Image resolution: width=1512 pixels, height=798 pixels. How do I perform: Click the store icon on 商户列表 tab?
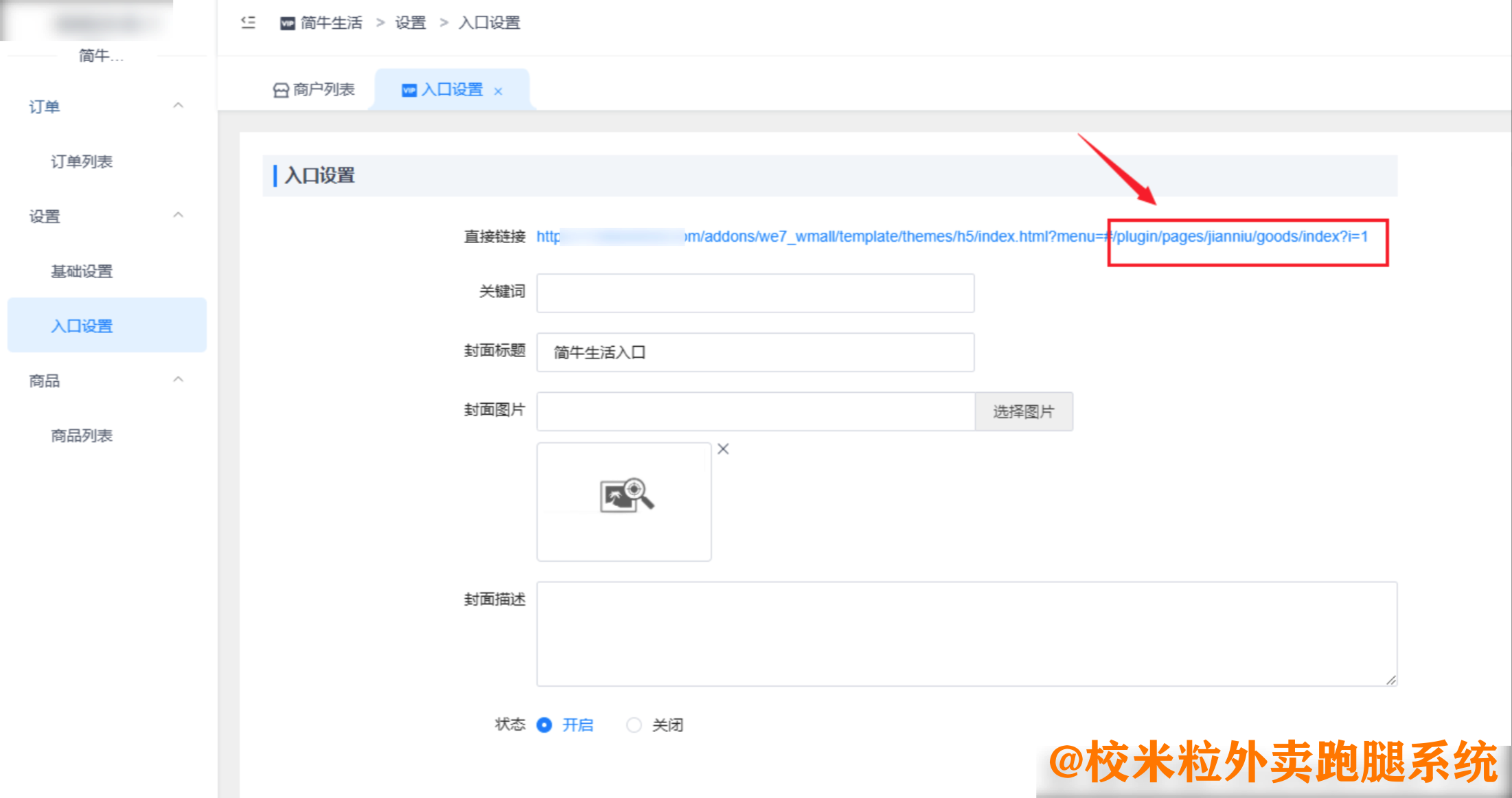pyautogui.click(x=281, y=89)
